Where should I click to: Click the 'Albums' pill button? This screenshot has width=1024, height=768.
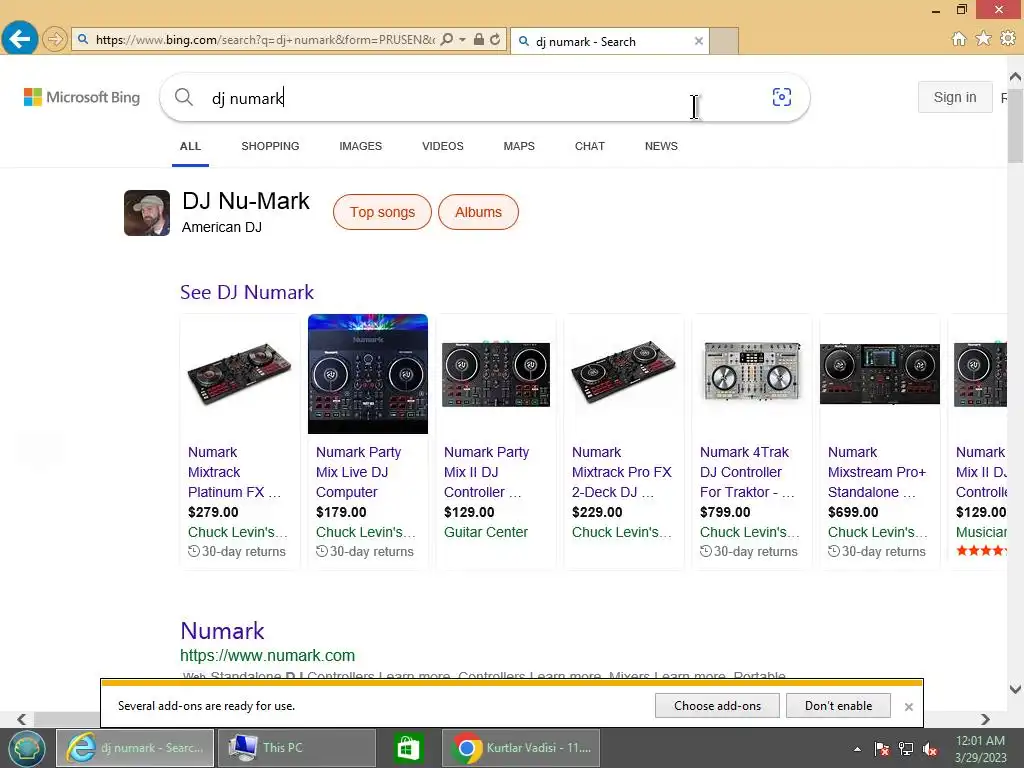pos(478,212)
